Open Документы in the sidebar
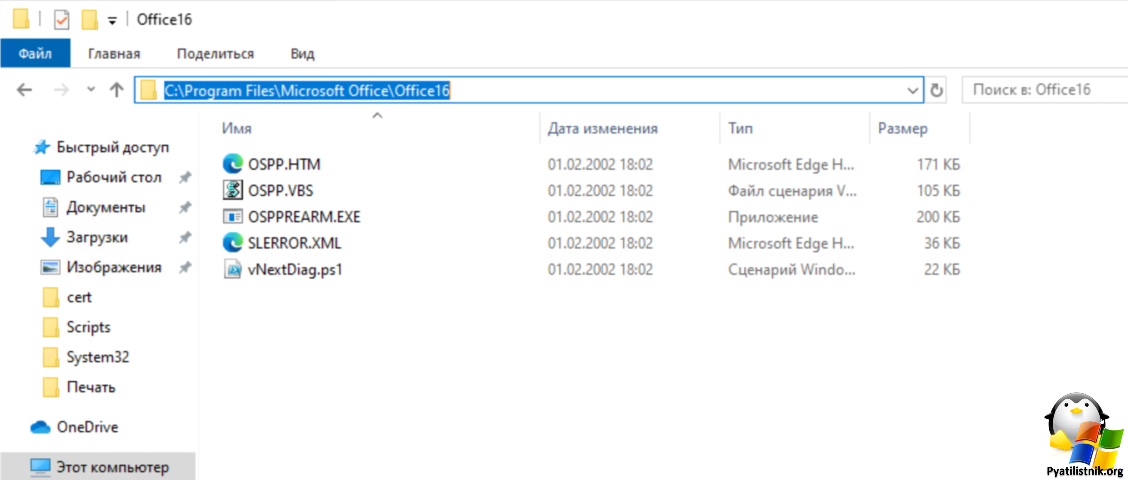The image size is (1128, 480). coord(106,207)
